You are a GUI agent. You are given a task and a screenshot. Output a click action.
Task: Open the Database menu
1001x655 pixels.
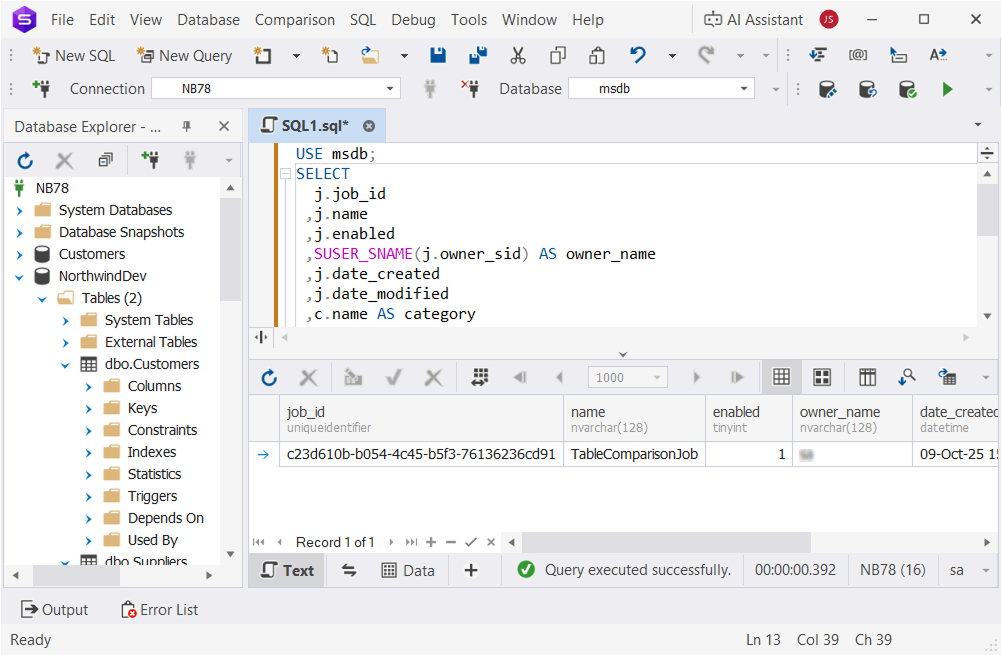(208, 19)
